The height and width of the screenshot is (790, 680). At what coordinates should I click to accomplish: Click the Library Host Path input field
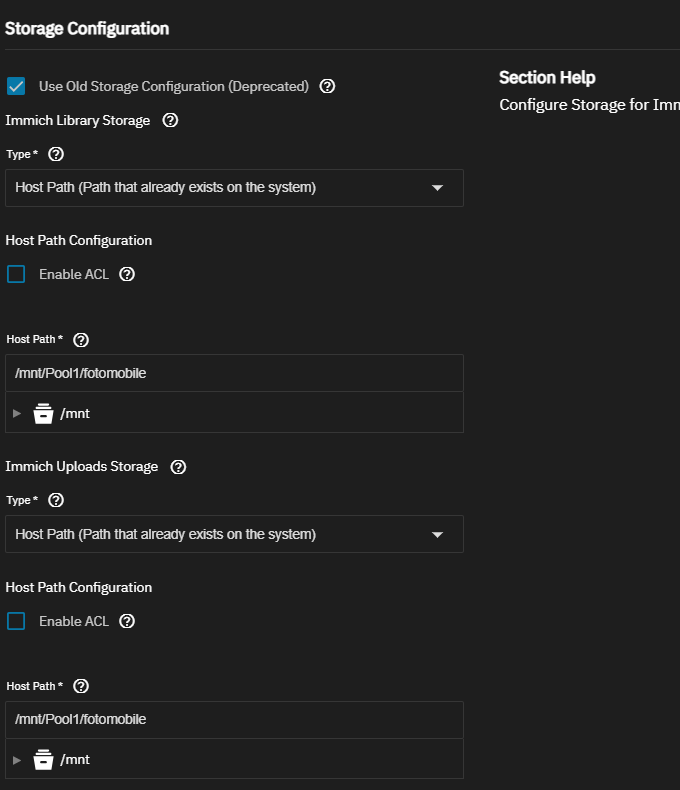[234, 373]
